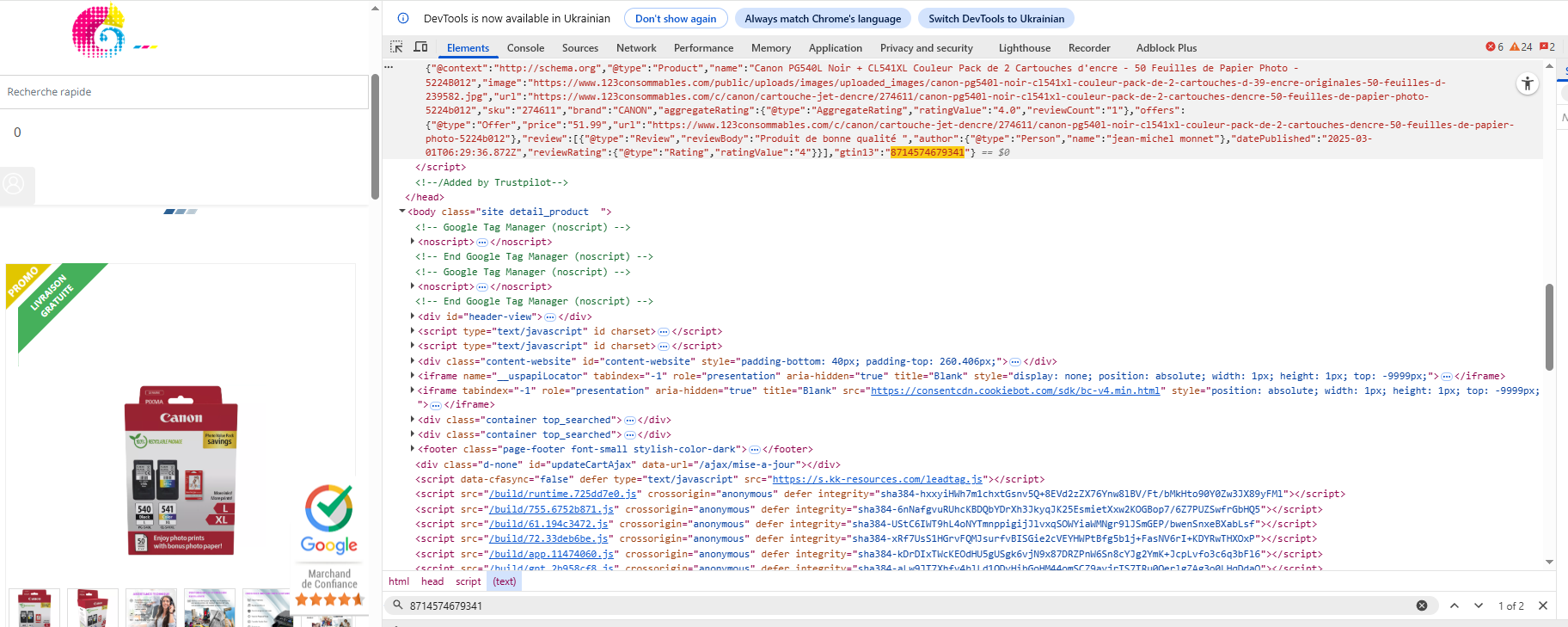Expand the __uspapiLocator iframe node

coord(413,376)
